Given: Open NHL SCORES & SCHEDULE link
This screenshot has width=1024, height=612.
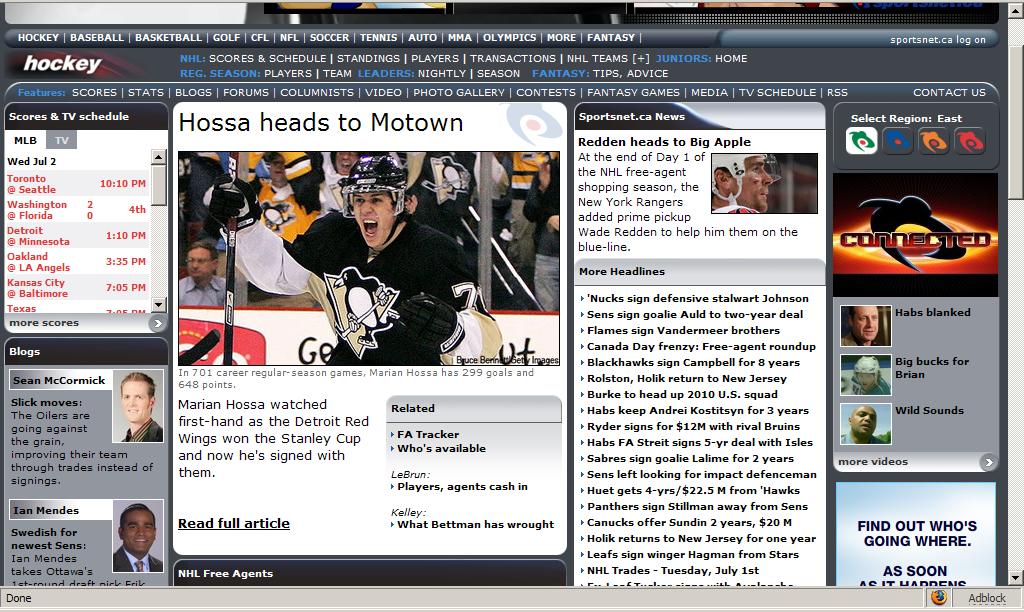Looking at the screenshot, I should click(267, 58).
